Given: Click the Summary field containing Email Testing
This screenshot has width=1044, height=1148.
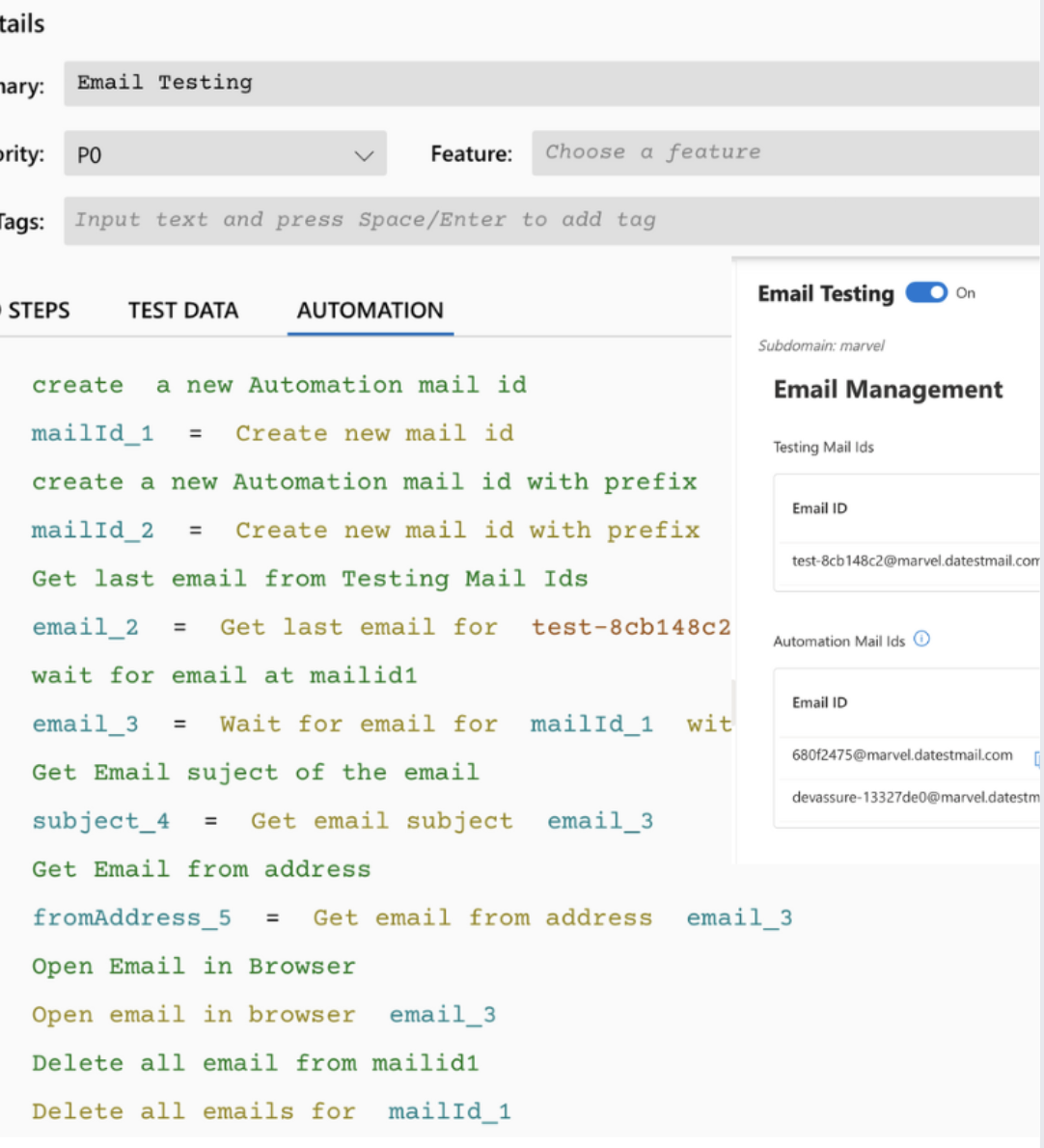Looking at the screenshot, I should pyautogui.click(x=386, y=83).
